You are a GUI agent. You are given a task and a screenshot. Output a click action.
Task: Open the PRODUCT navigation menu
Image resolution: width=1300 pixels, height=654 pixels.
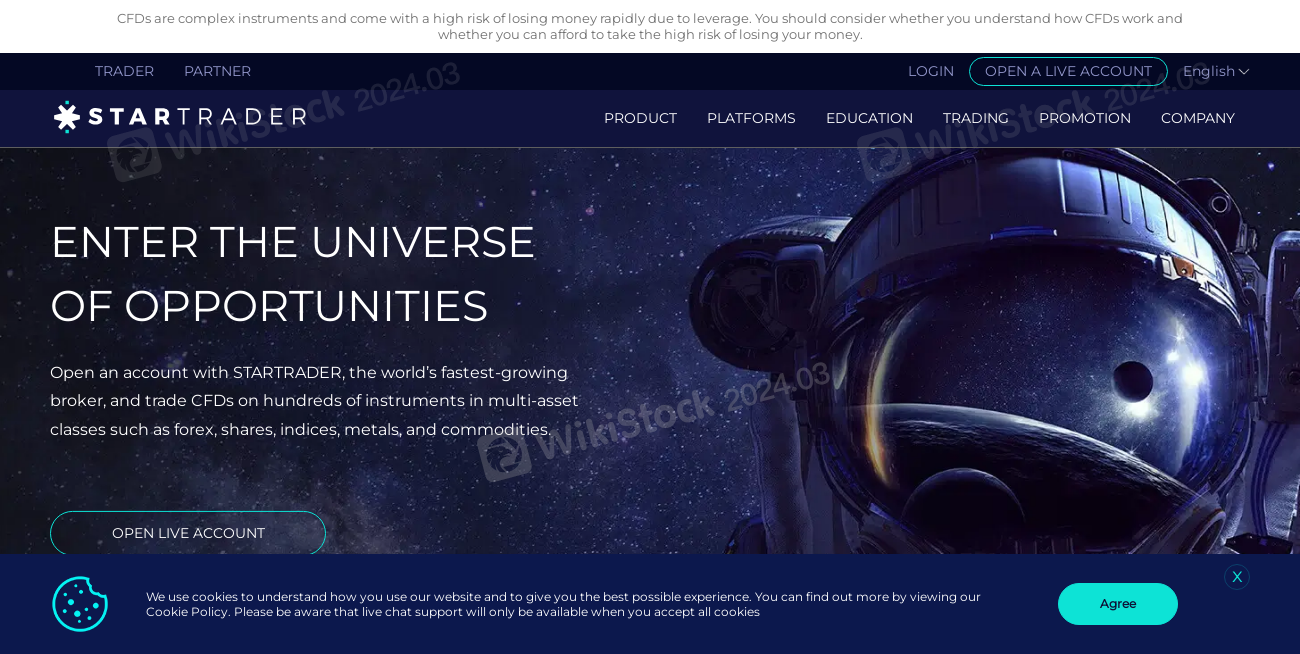[640, 118]
